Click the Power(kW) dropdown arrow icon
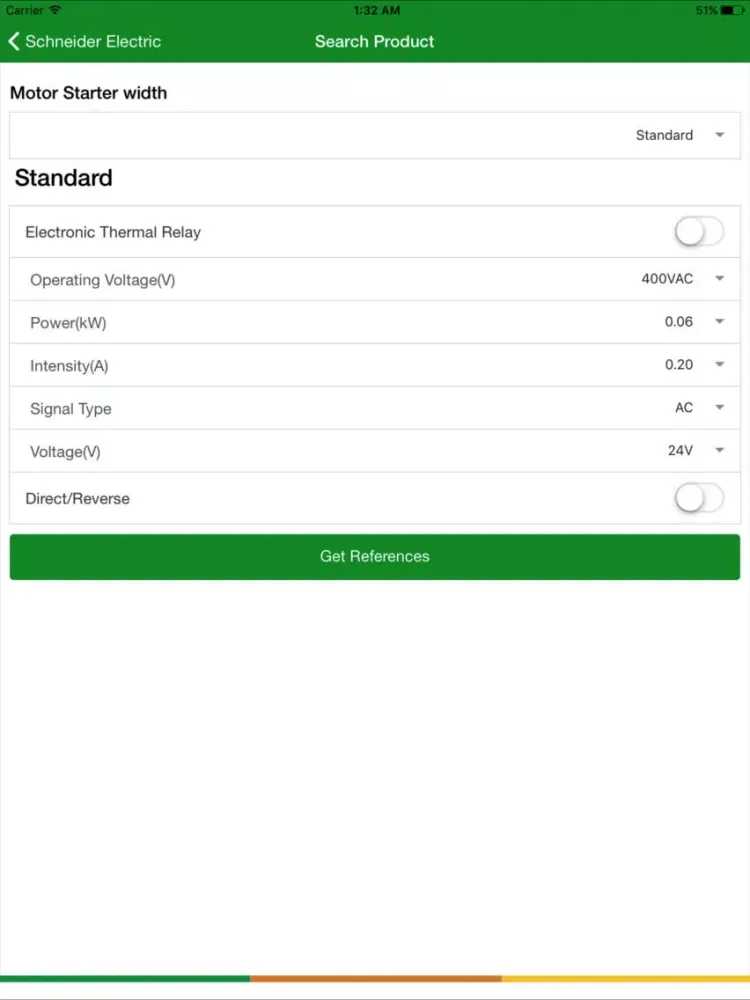Viewport: 750px width, 1000px height. pyautogui.click(x=720, y=322)
